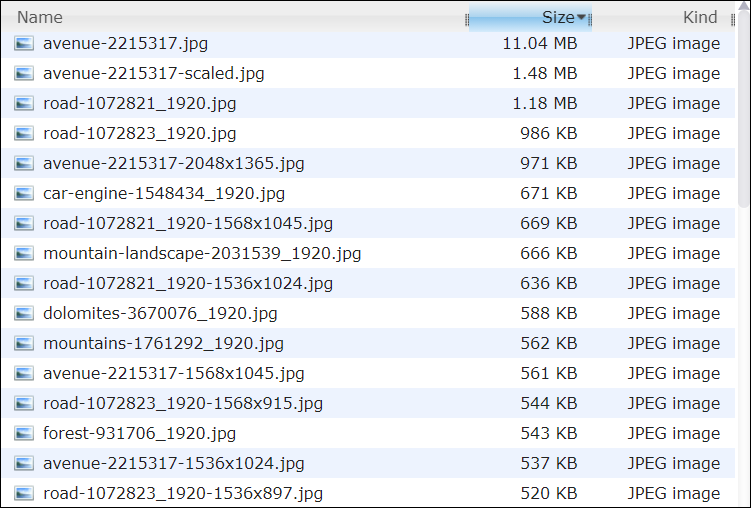Click the vertical scrollbar thumb
The image size is (751, 508).
point(744,108)
